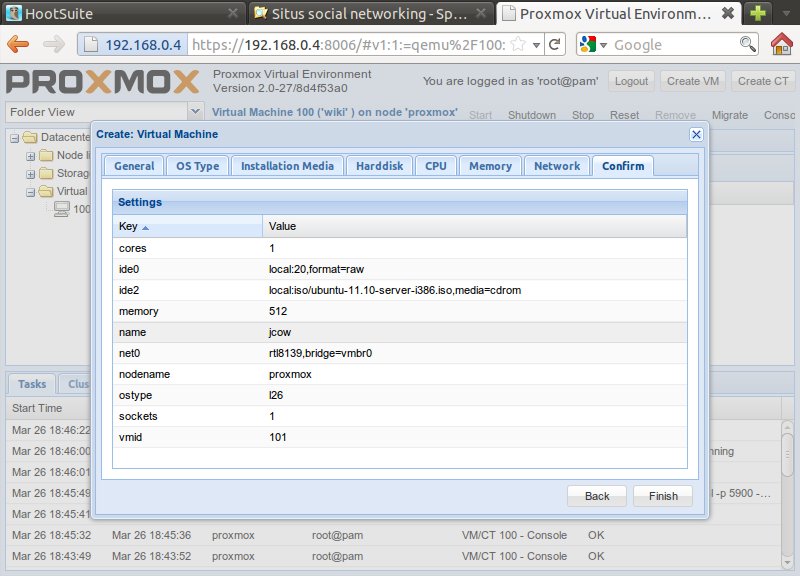Click the page reload icon
Image resolution: width=800 pixels, height=576 pixels.
pos(555,45)
